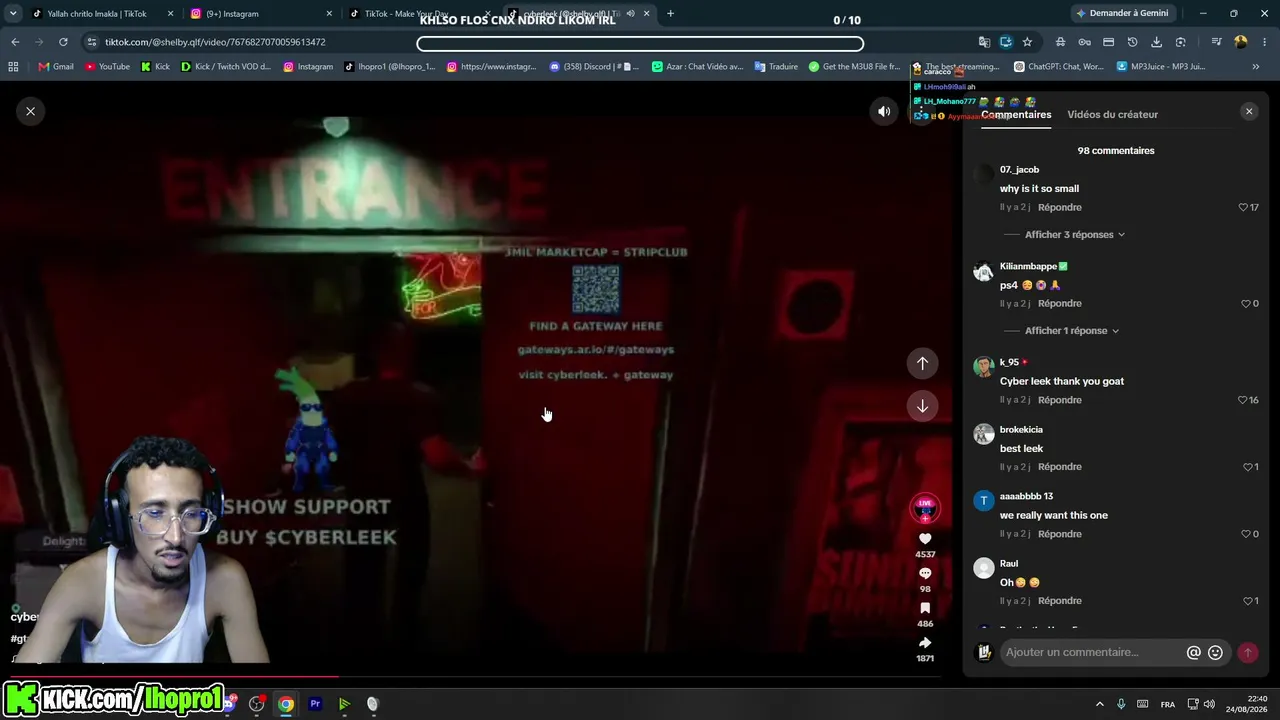This screenshot has height=720, width=1280.
Task: Reply to aaaabbbb 13's comment
Action: tap(1060, 534)
